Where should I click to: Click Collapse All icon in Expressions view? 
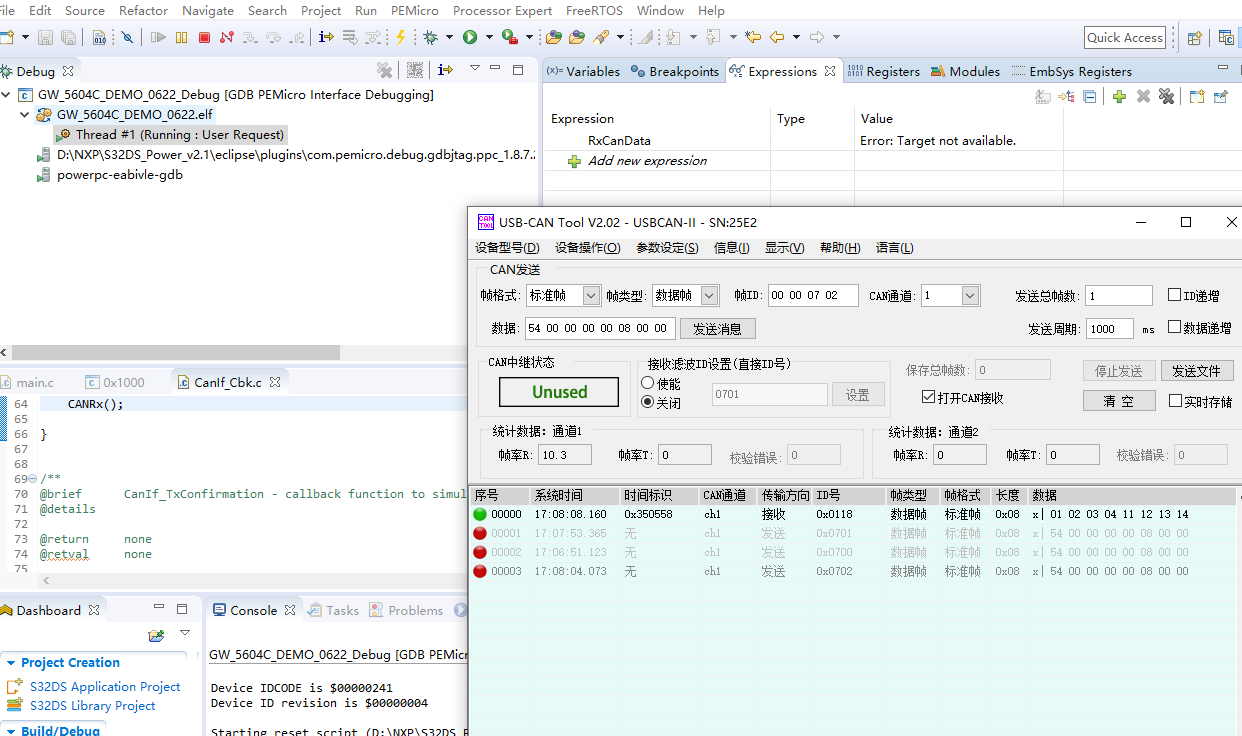pos(1090,96)
